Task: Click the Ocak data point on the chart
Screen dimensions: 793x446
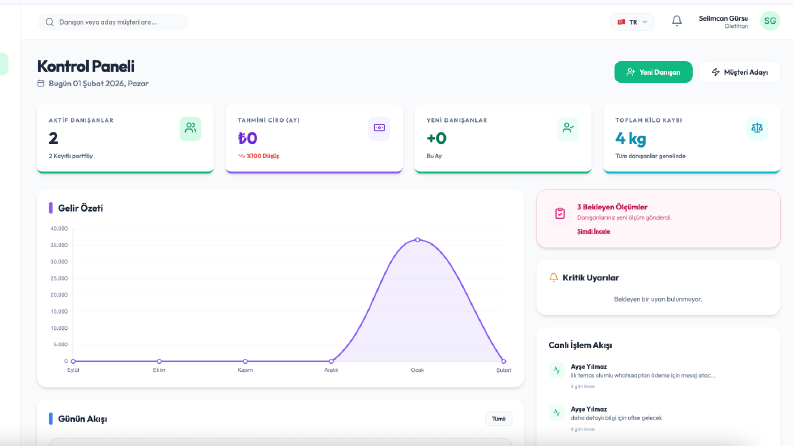Action: pos(417,240)
